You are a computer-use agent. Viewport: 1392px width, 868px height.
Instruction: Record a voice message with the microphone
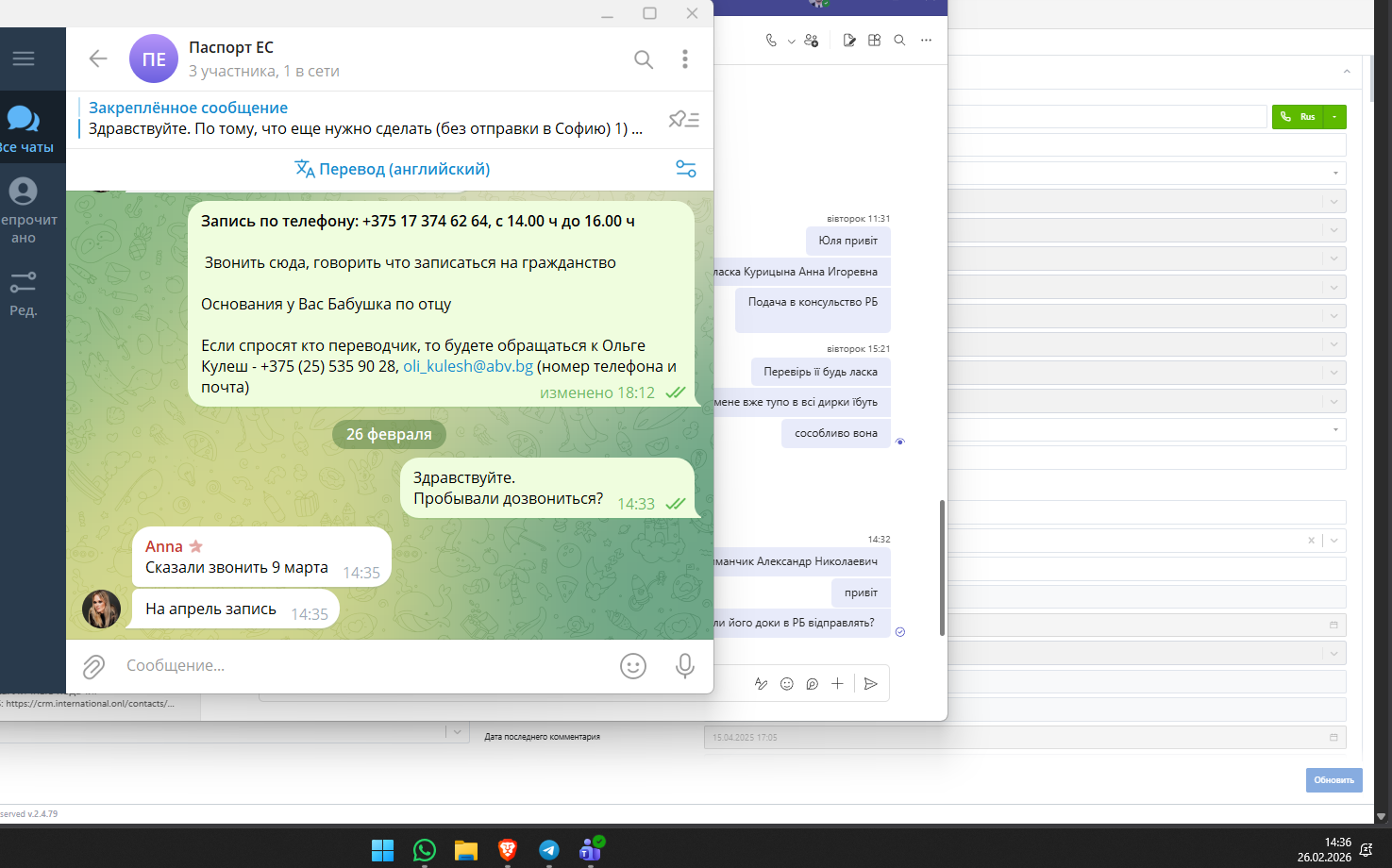click(685, 666)
